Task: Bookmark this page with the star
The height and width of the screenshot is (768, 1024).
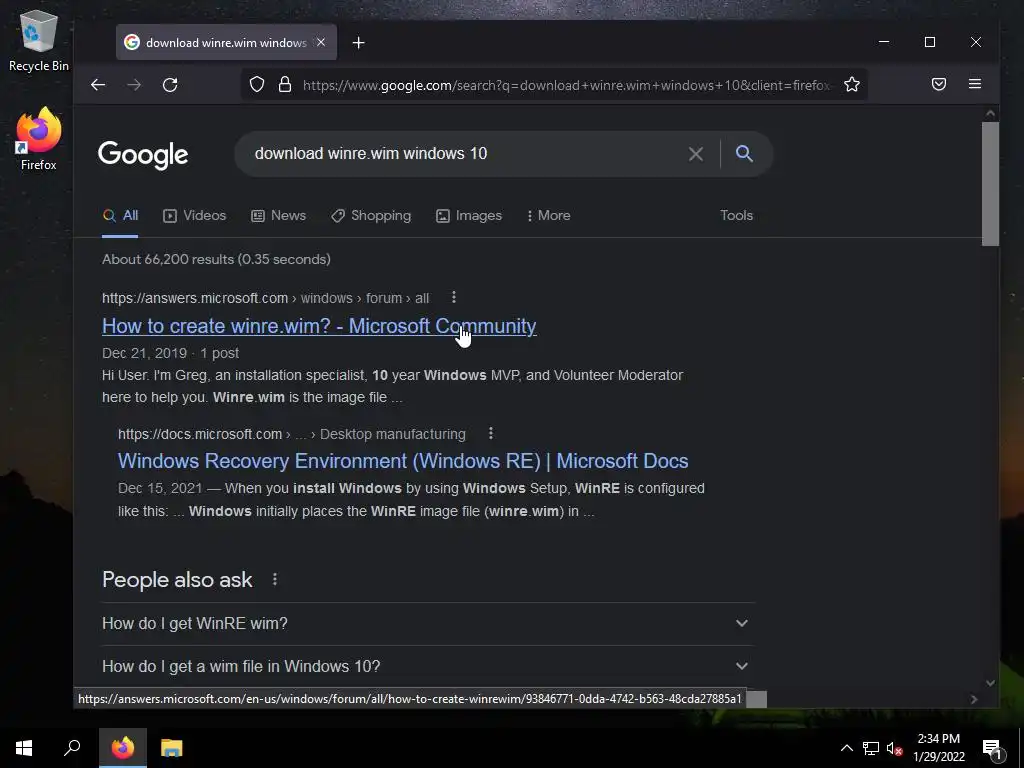Action: (852, 84)
